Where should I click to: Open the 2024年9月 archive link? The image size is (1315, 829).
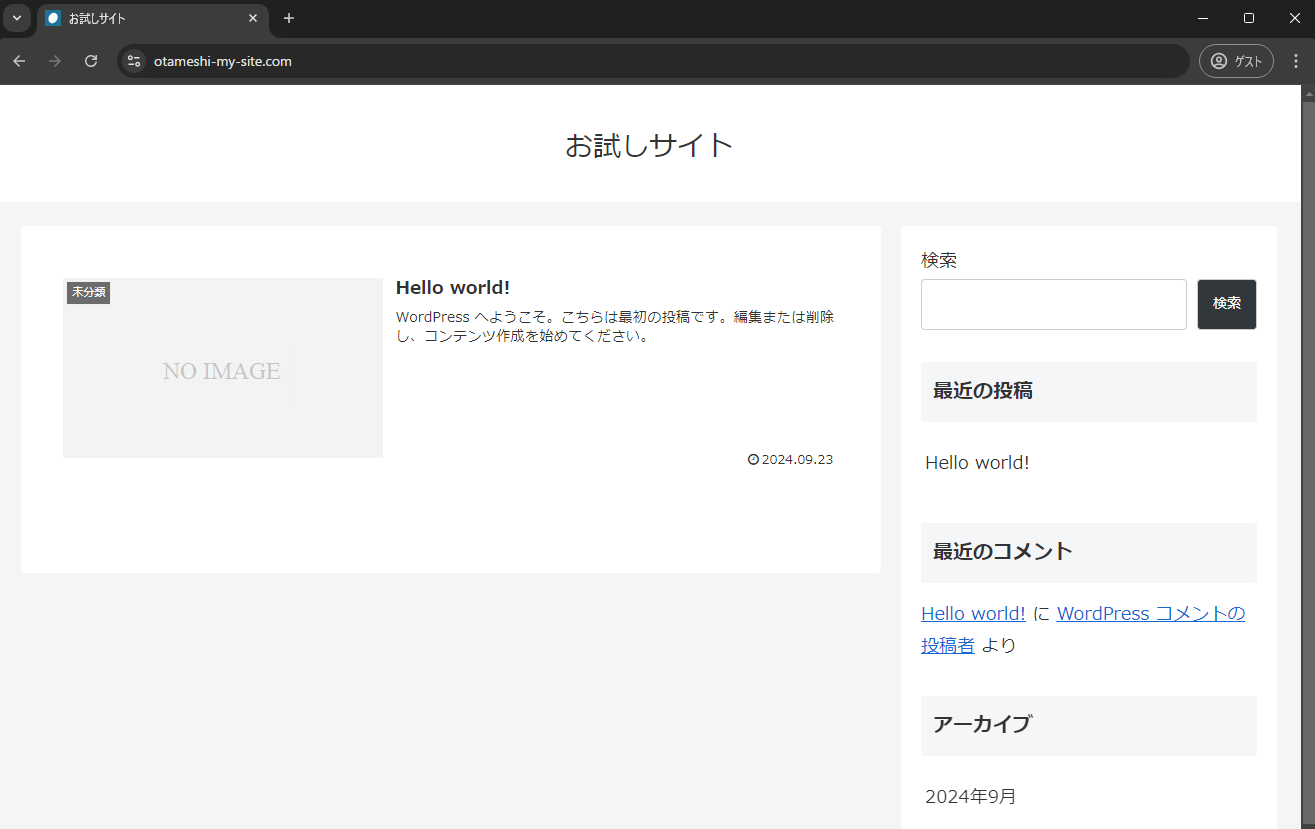[970, 796]
